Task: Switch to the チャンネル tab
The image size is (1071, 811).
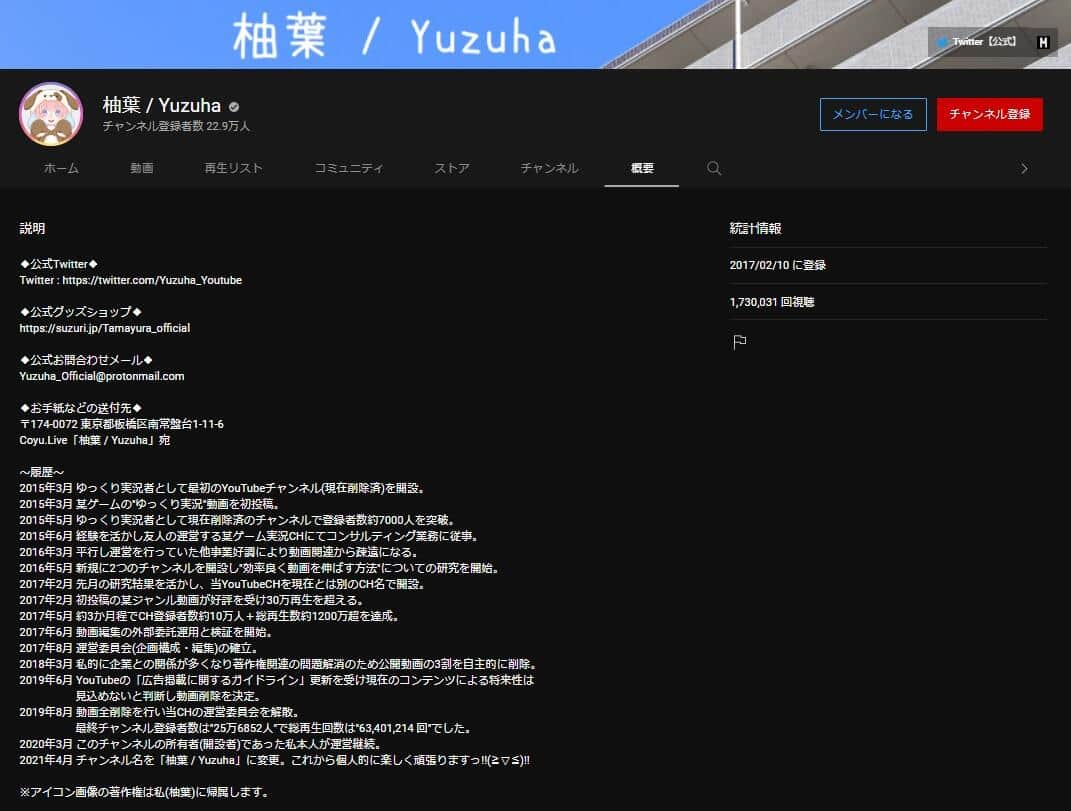Action: click(549, 168)
